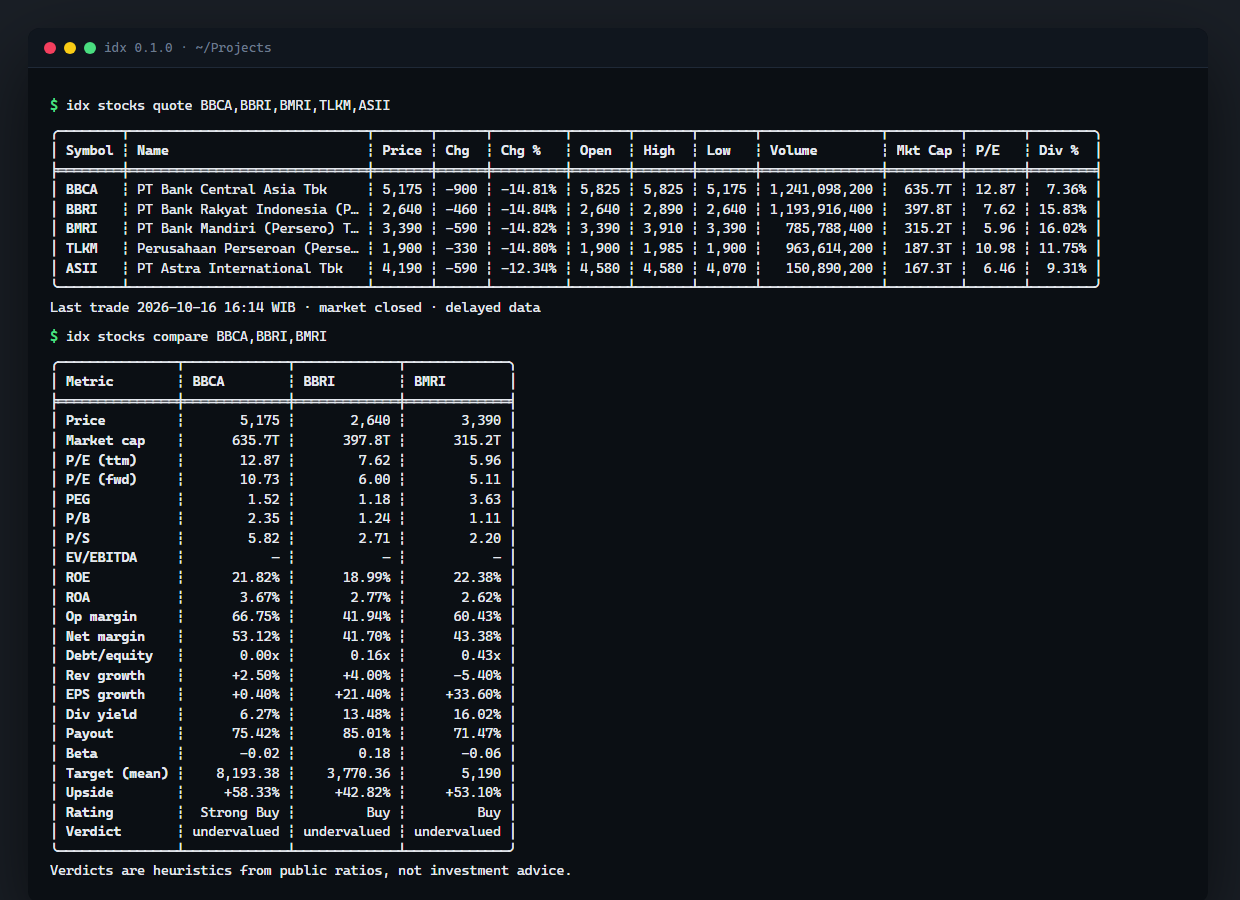
Task: Minimize the window using the yellow button
Action: [70, 48]
